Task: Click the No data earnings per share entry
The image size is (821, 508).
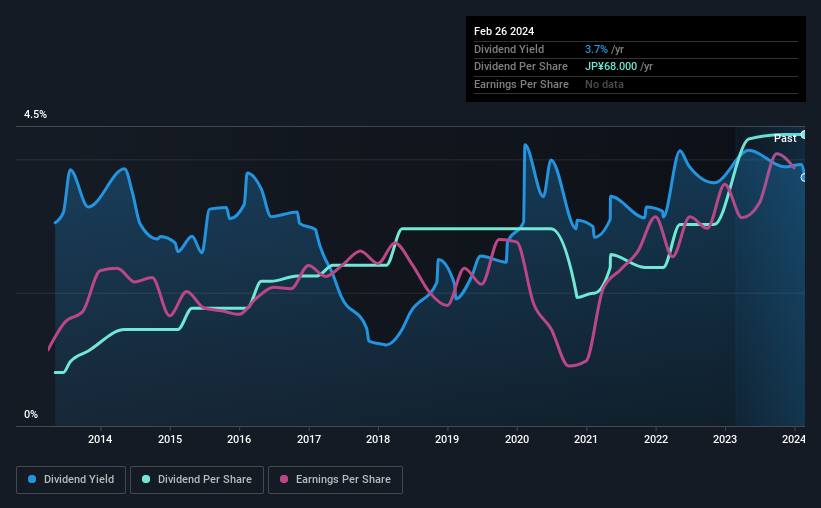Action: coord(604,84)
